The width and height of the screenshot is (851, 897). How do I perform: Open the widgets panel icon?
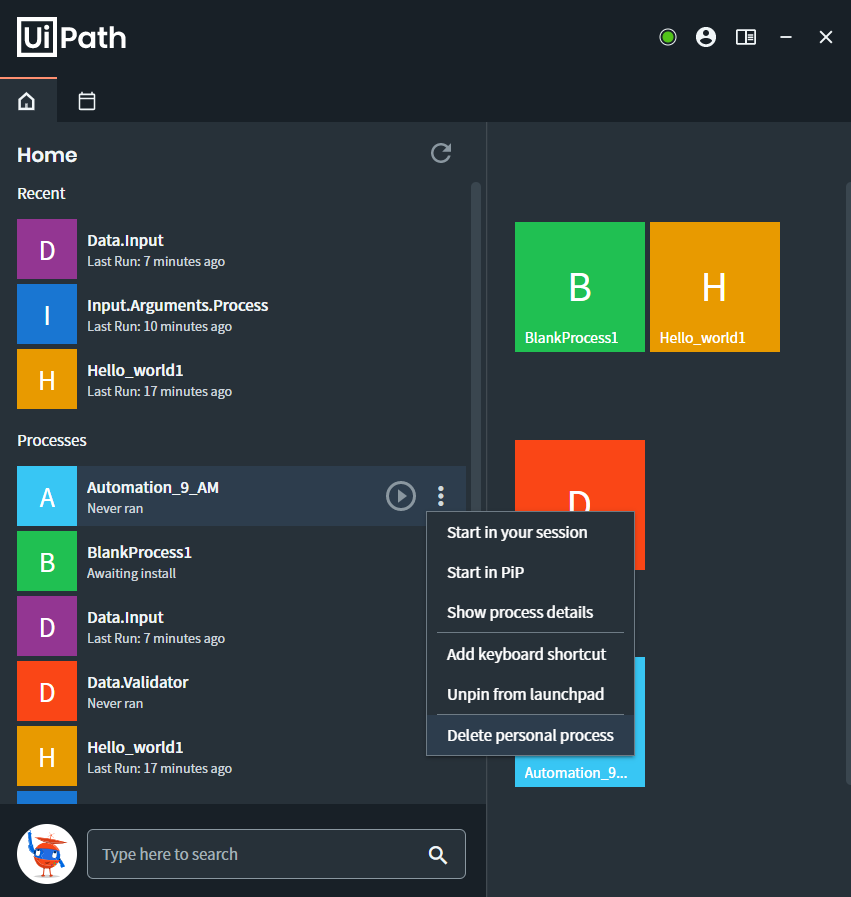tap(745, 37)
